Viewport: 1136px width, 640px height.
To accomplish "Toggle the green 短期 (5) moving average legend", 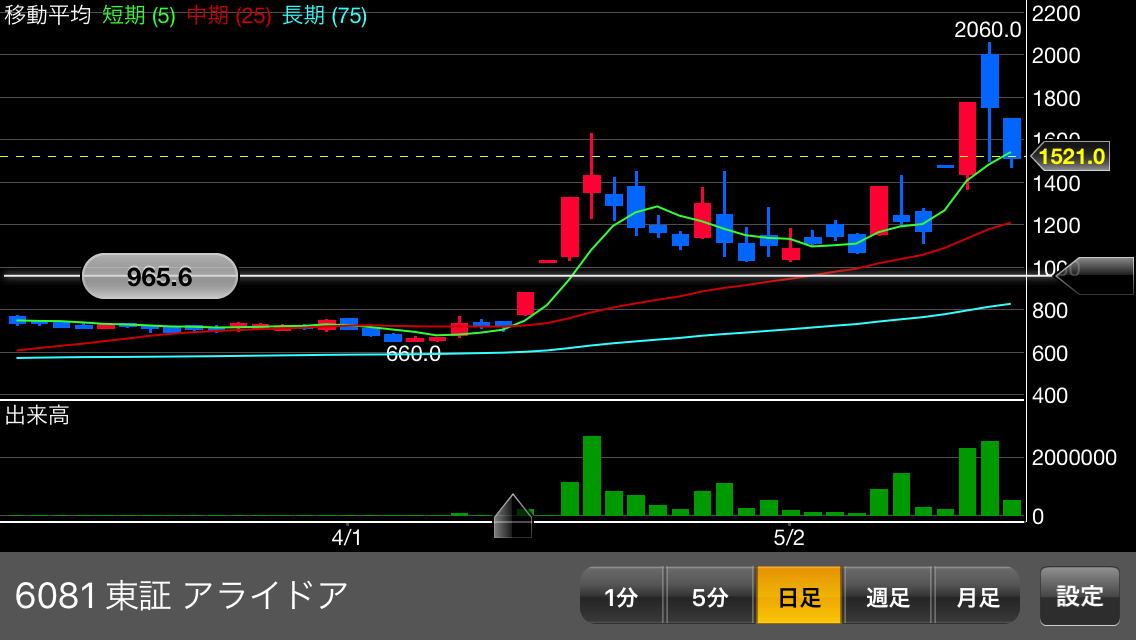I will pos(139,16).
